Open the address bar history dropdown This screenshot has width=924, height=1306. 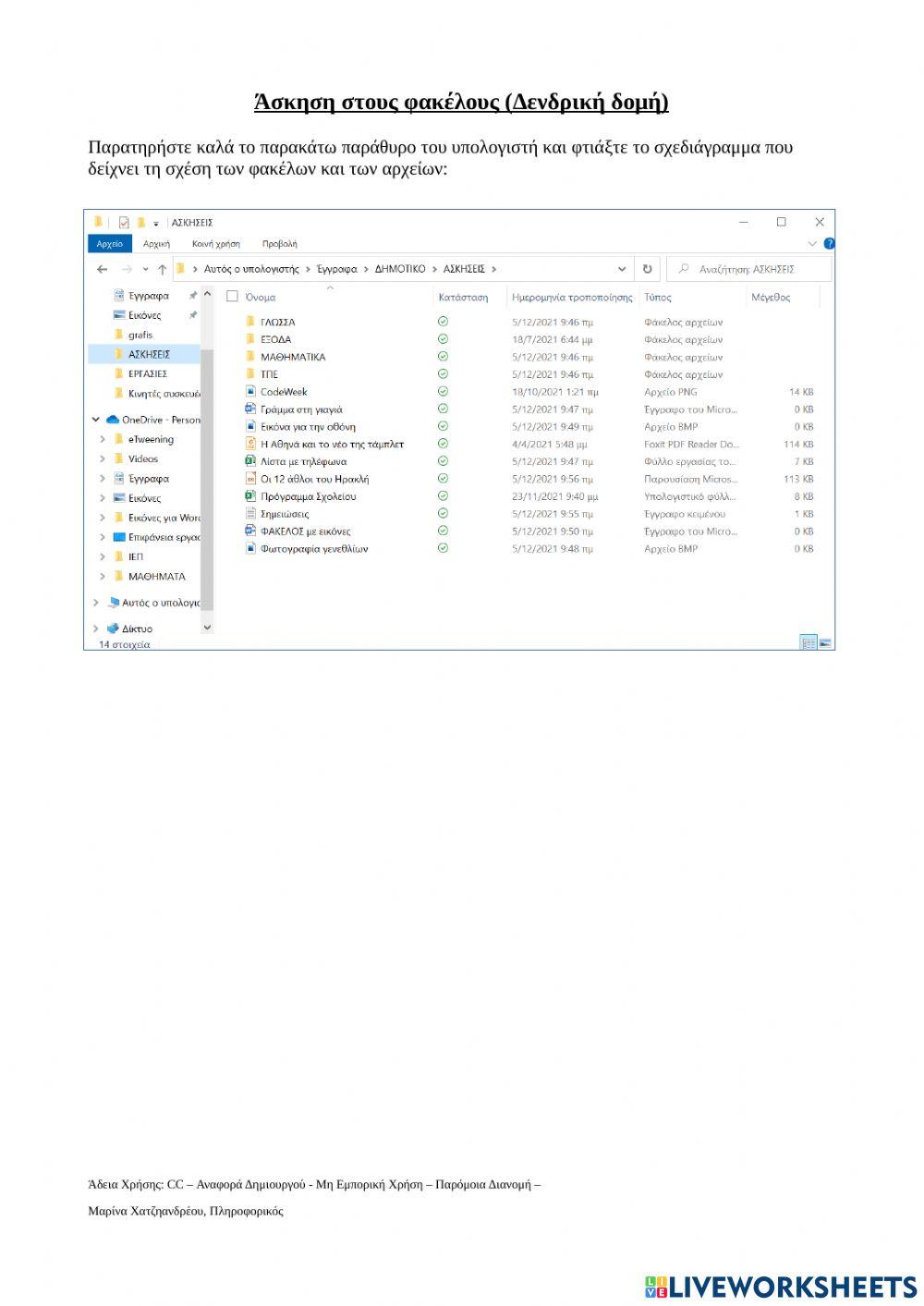tap(622, 269)
